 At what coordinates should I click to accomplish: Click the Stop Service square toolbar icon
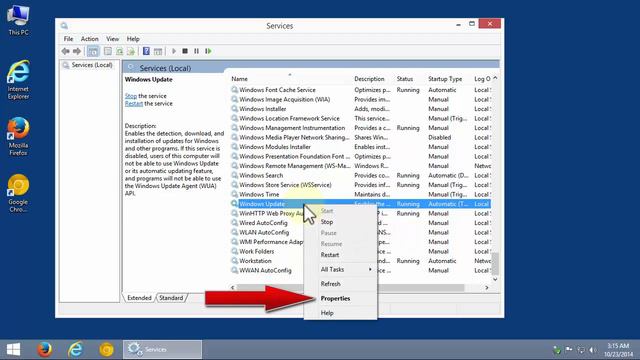[x=185, y=51]
